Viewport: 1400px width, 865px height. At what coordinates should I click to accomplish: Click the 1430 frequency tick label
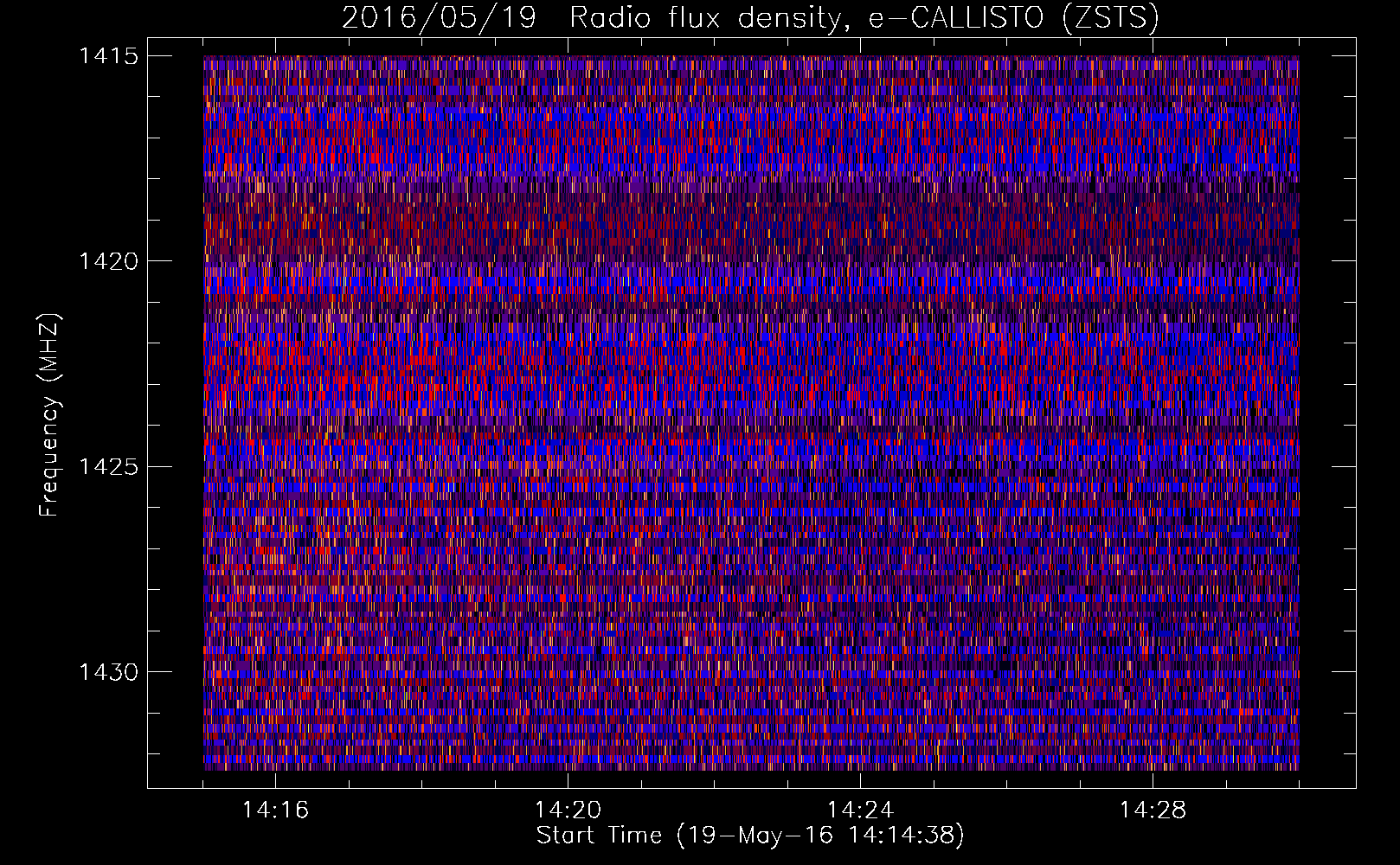(108, 672)
